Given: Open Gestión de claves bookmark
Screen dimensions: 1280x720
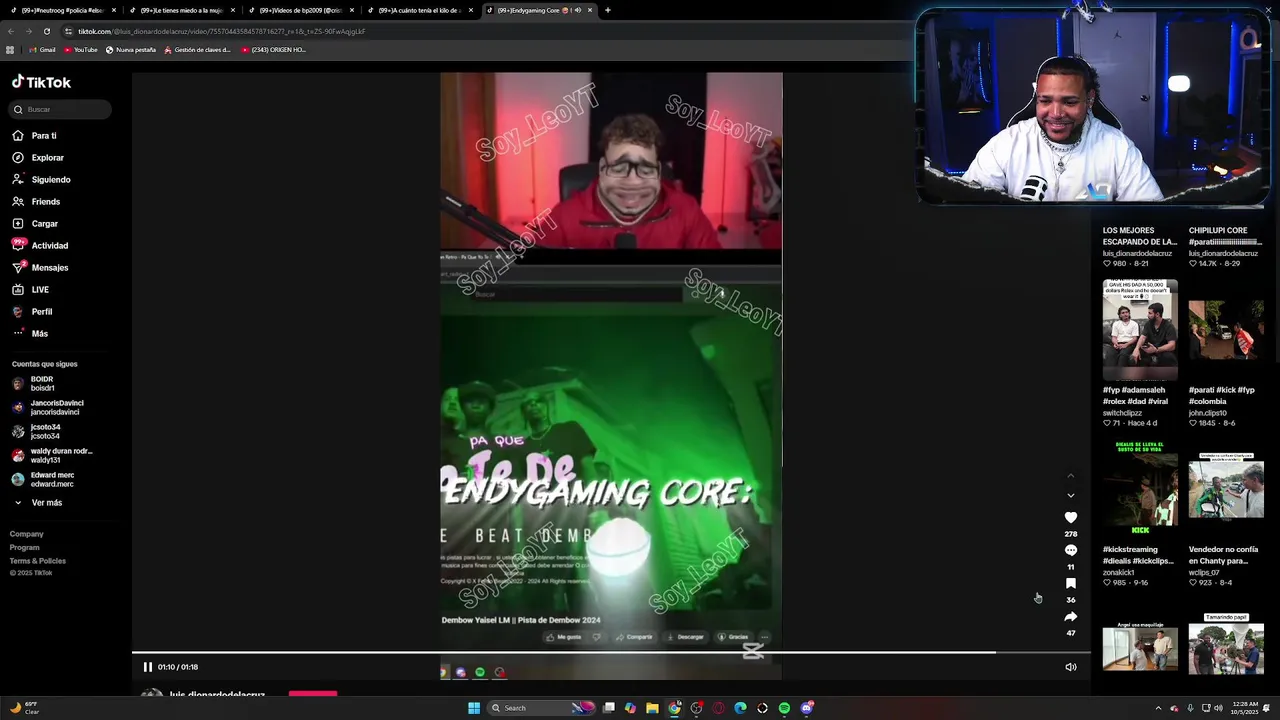Looking at the screenshot, I should (197, 50).
